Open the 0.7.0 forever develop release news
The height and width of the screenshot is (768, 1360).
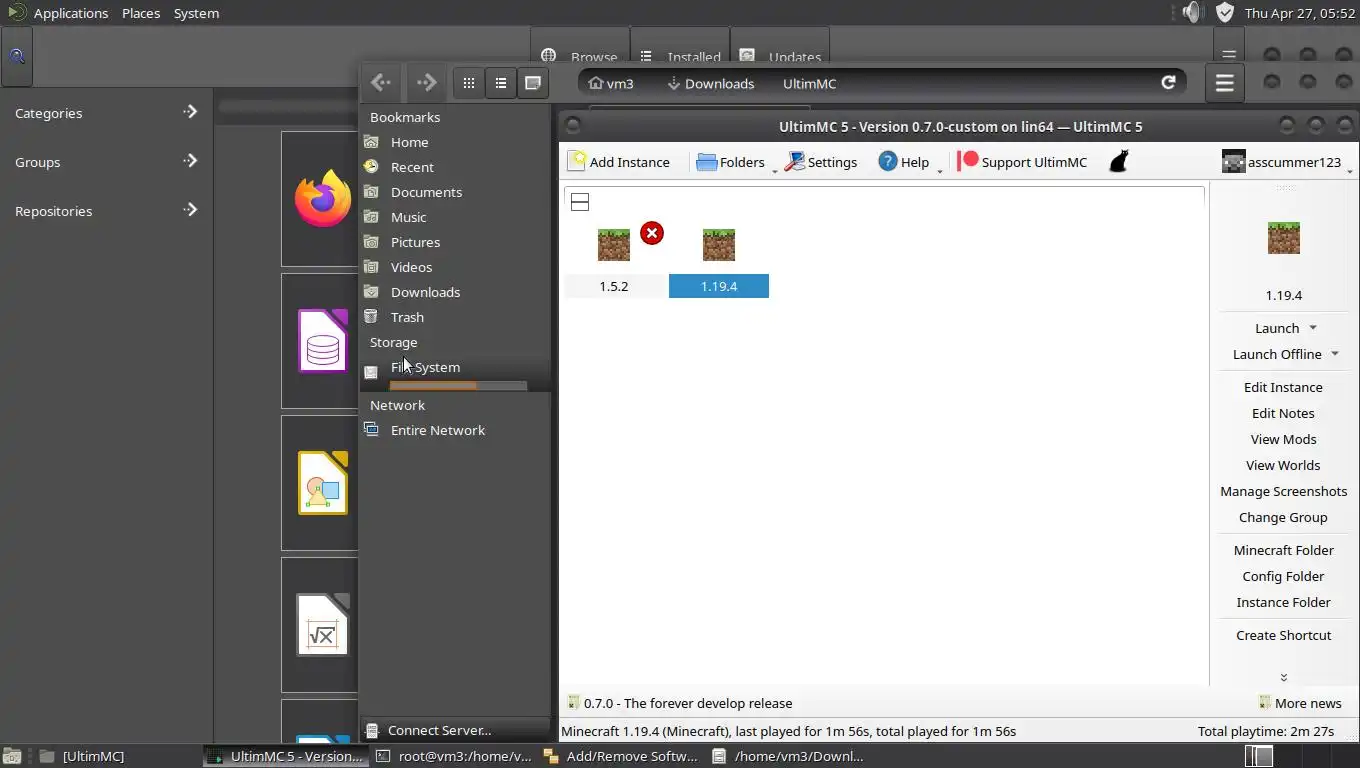click(x=679, y=703)
